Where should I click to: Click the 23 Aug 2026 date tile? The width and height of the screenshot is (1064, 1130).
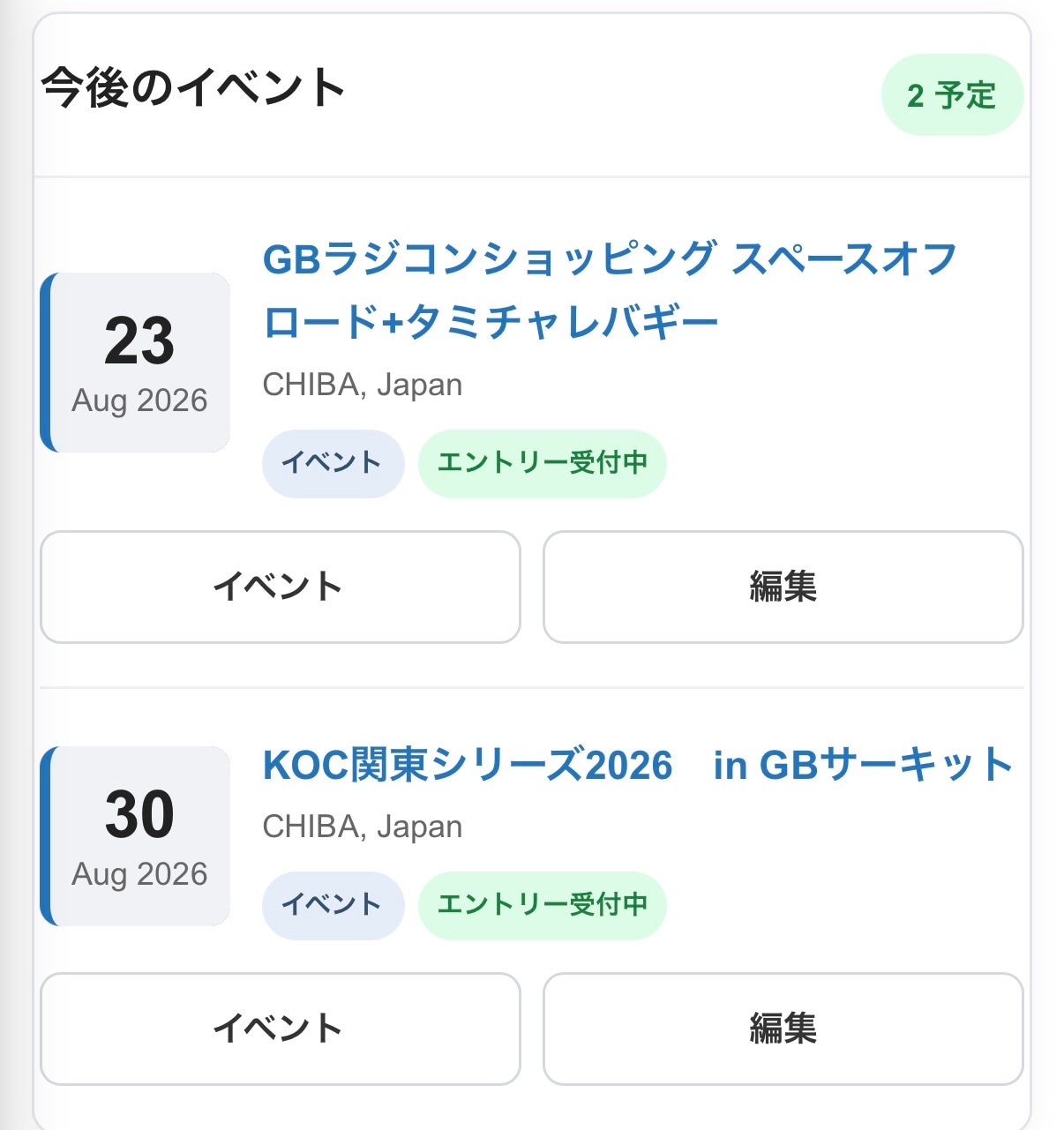[135, 363]
